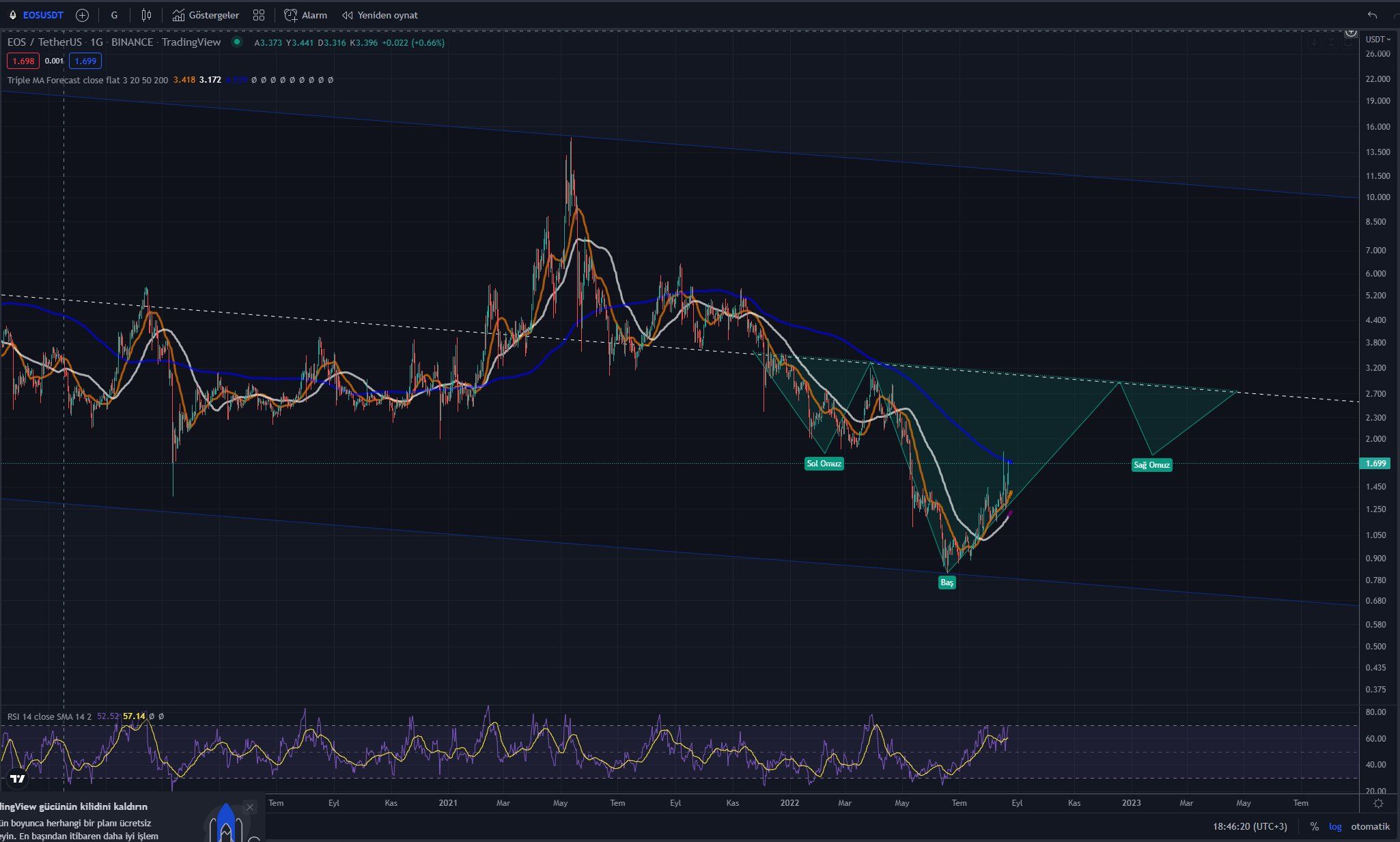Open the G timeframe interval selector

[x=114, y=15]
